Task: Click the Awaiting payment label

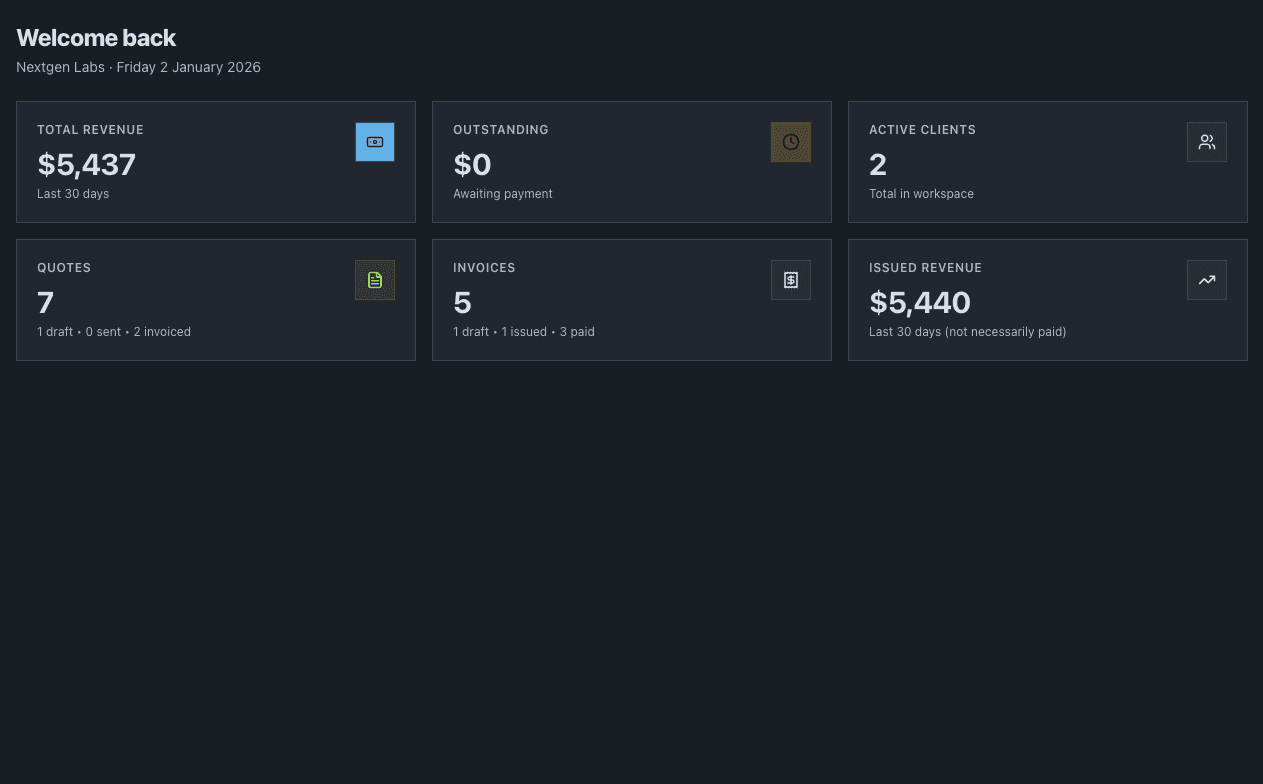Action: (x=503, y=194)
